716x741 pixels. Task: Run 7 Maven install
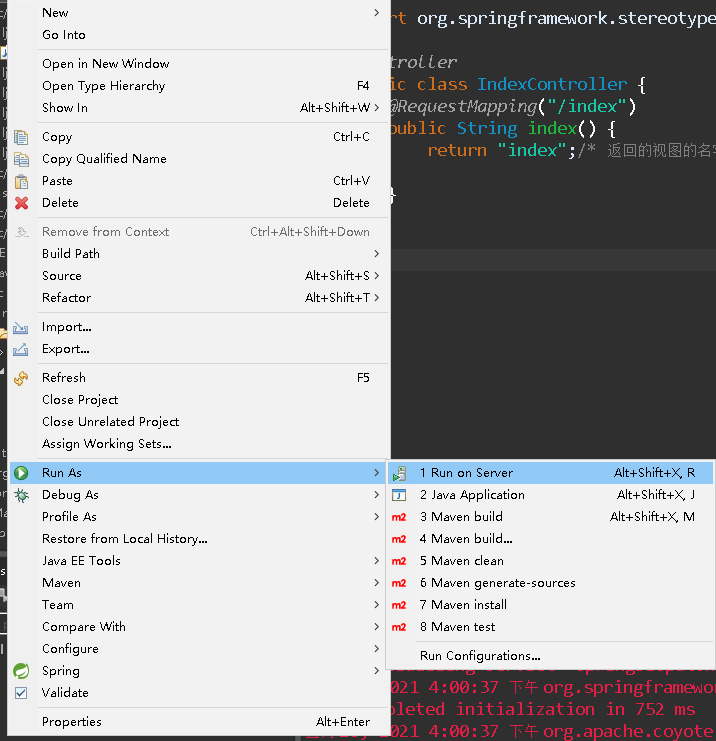[x=550, y=605]
